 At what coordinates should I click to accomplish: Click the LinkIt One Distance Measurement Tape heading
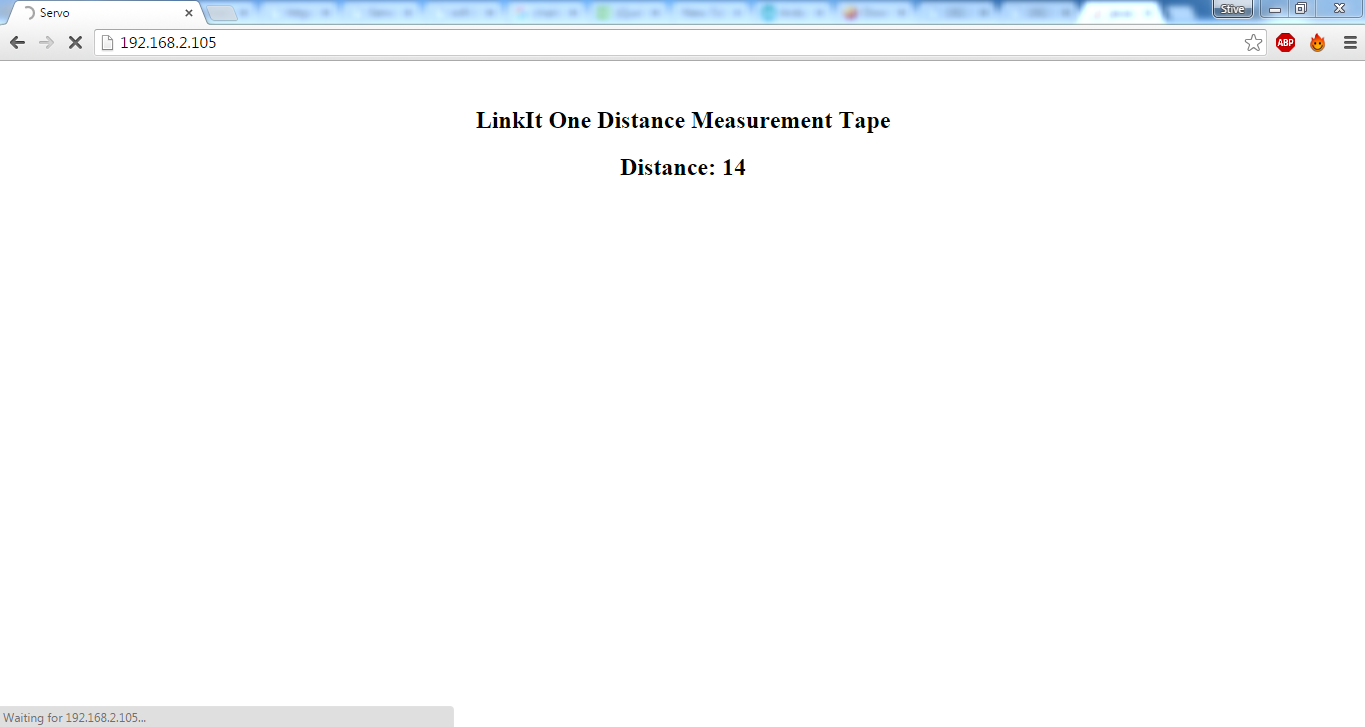pos(683,120)
